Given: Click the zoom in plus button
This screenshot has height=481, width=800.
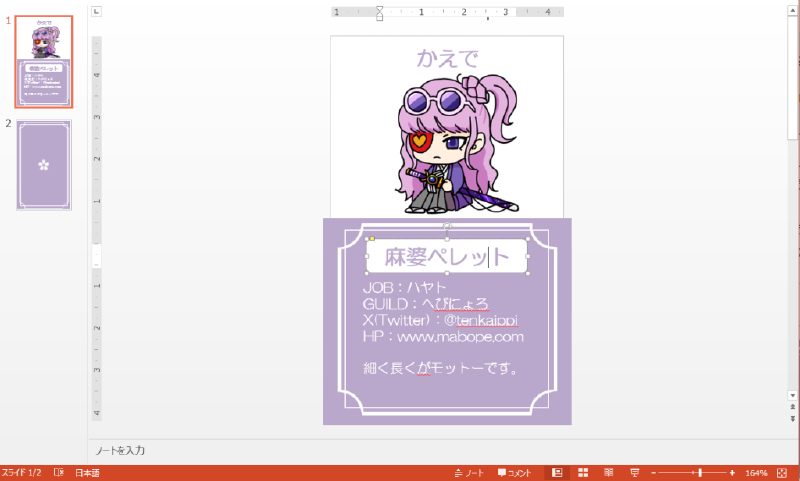Looking at the screenshot, I should click(x=732, y=472).
